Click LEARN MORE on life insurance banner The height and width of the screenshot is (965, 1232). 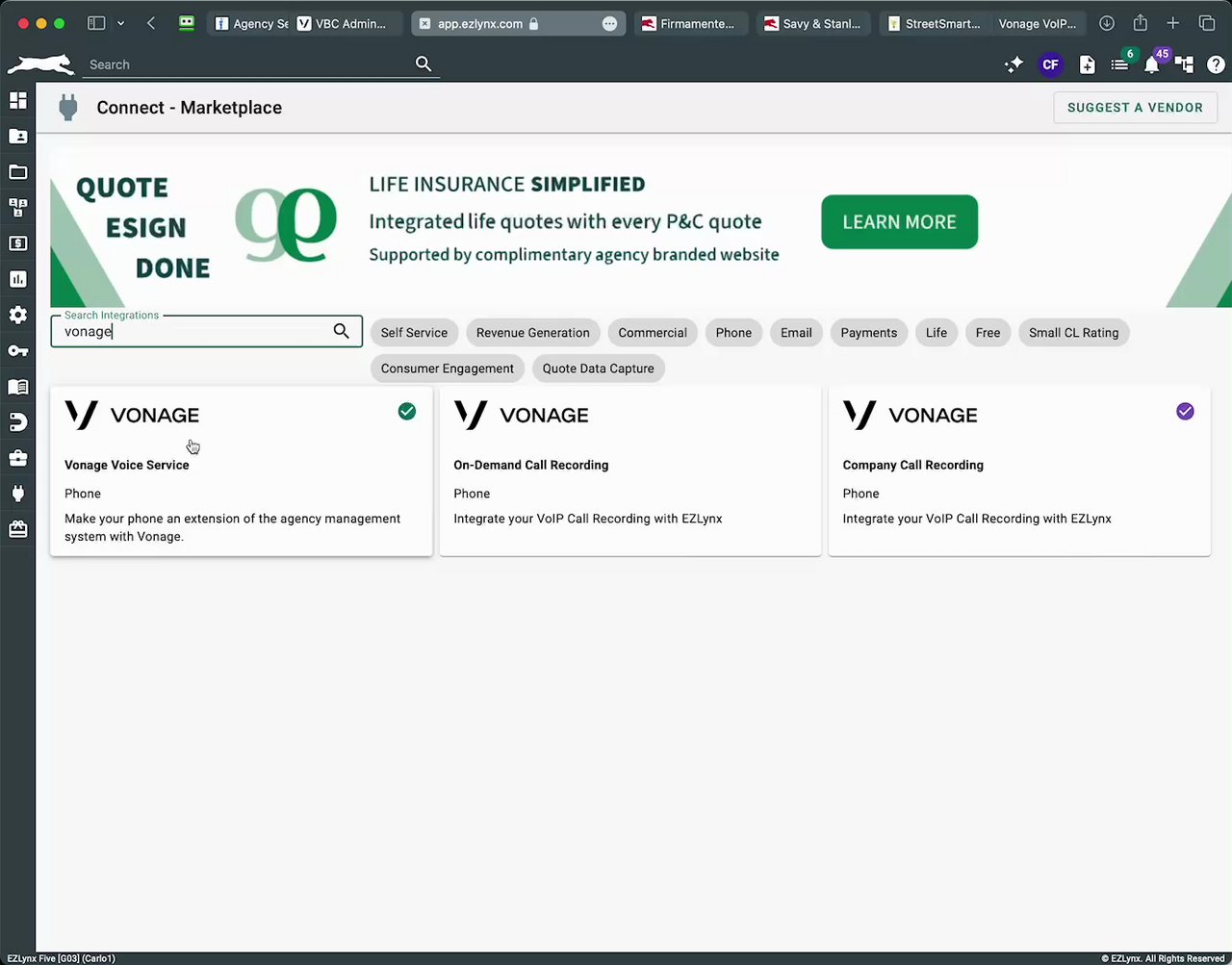(899, 222)
